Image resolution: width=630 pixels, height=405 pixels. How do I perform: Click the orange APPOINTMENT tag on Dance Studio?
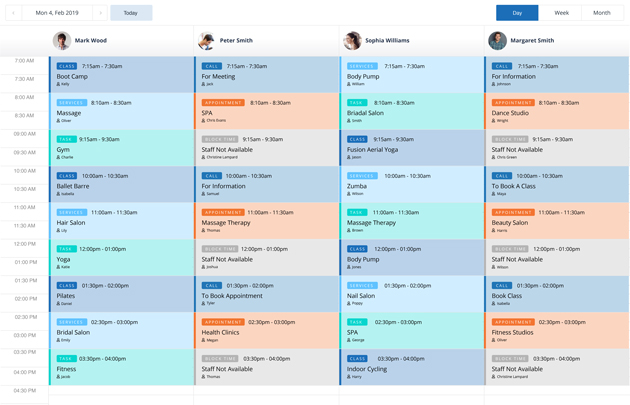pyautogui.click(x=513, y=103)
